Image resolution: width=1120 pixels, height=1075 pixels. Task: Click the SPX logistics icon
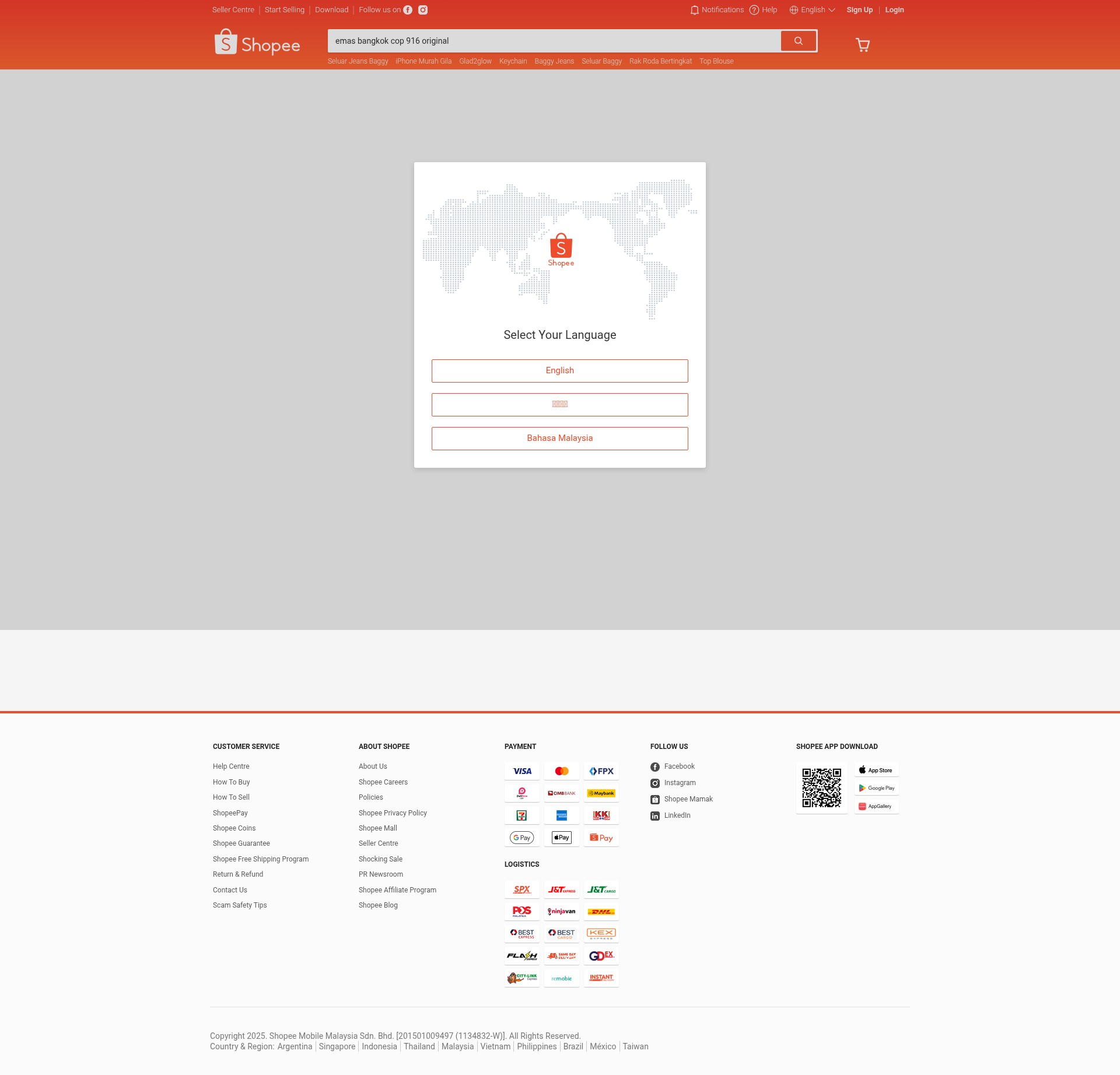[x=522, y=890]
